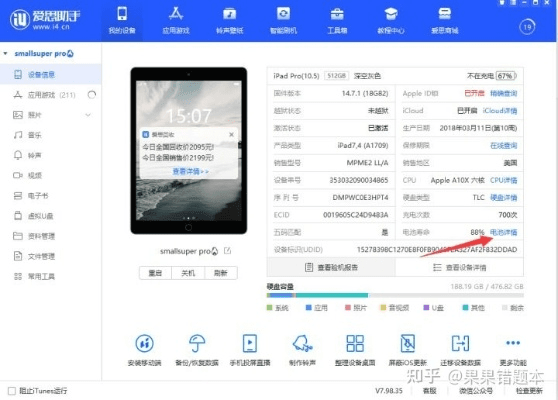Open the 工具箱 tab

coord(337,20)
